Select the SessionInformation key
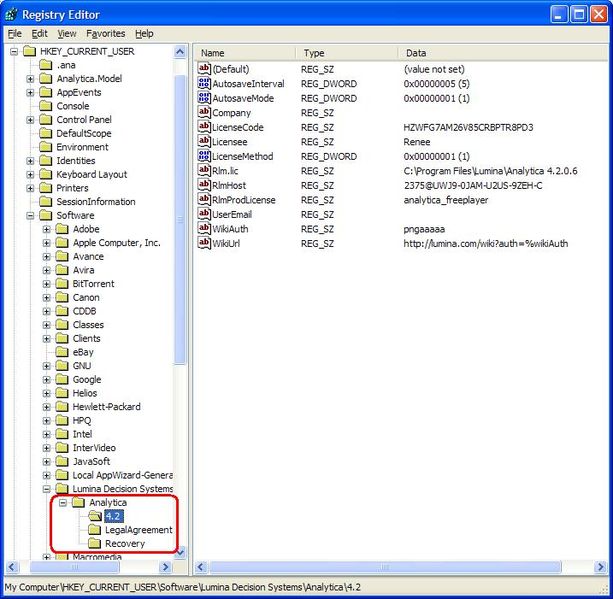The width and height of the screenshot is (613, 599). click(x=96, y=202)
